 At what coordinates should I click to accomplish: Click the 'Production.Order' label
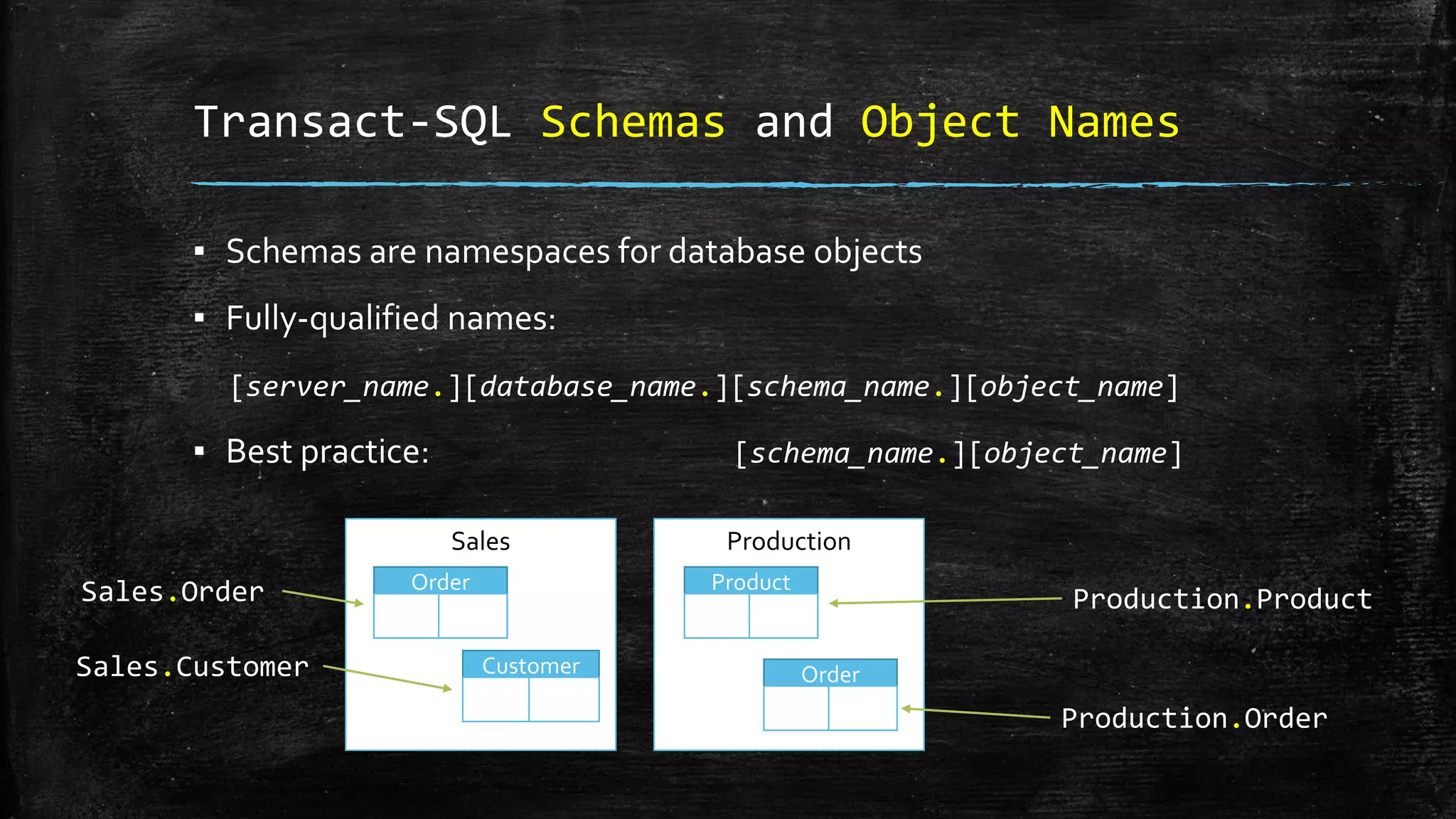point(1194,719)
